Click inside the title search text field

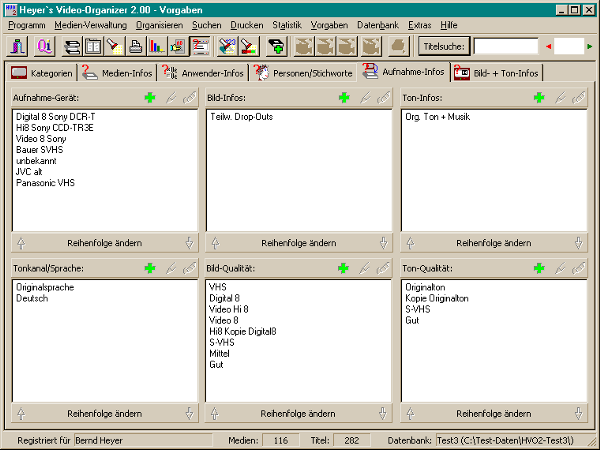[x=505, y=46]
